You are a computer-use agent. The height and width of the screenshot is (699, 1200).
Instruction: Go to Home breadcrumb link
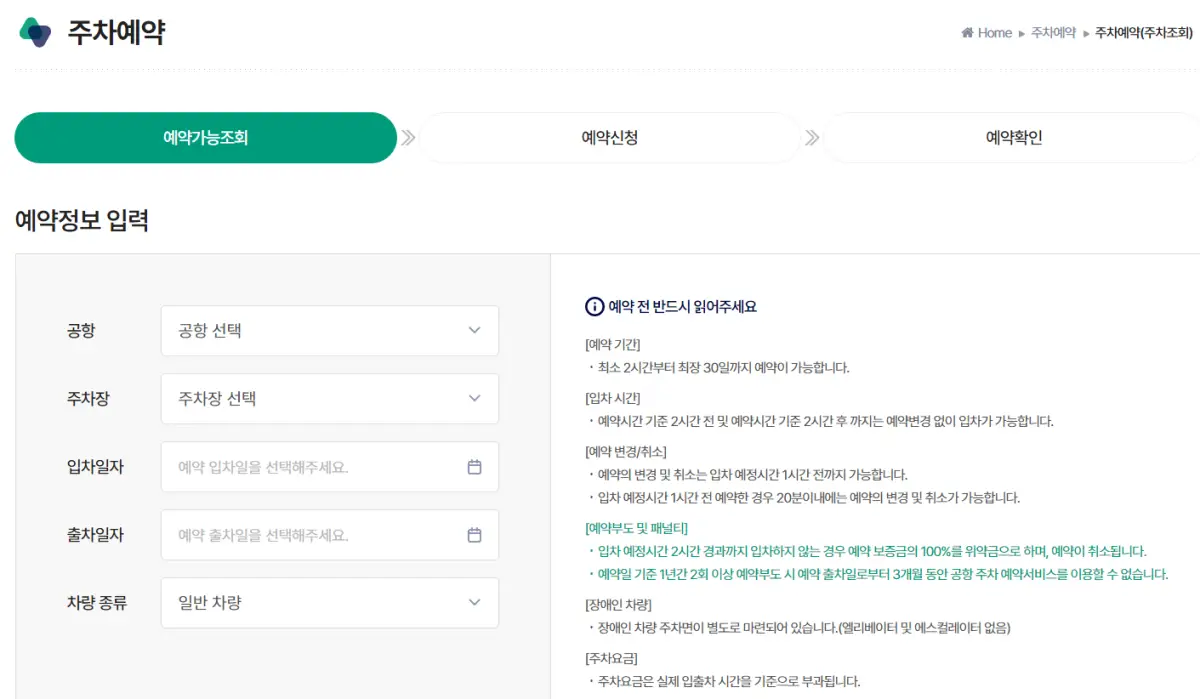click(986, 33)
